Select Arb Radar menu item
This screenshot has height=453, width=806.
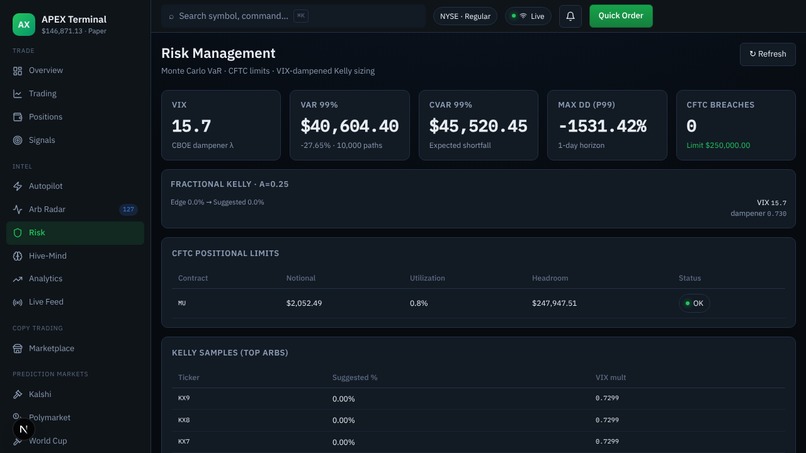[75, 209]
